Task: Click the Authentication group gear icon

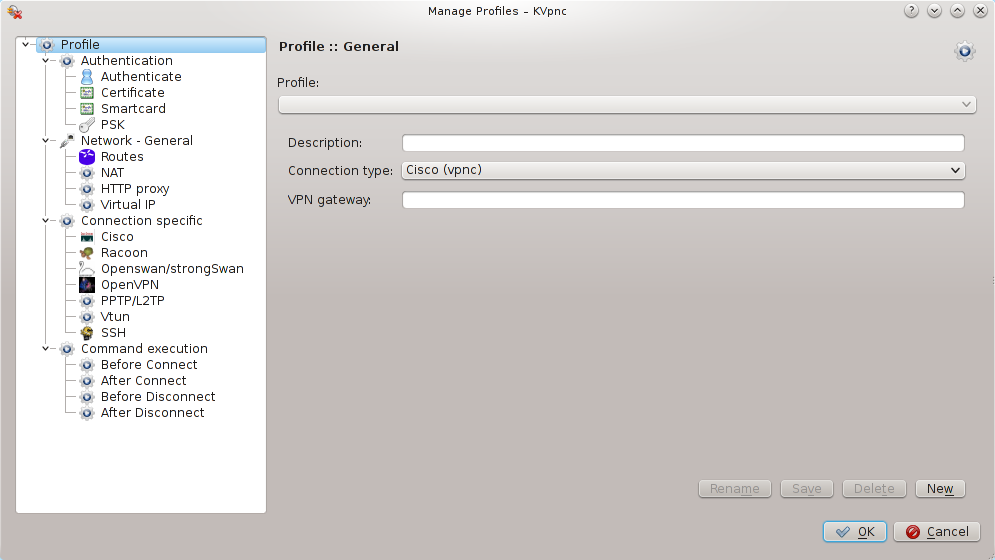Action: point(67,61)
